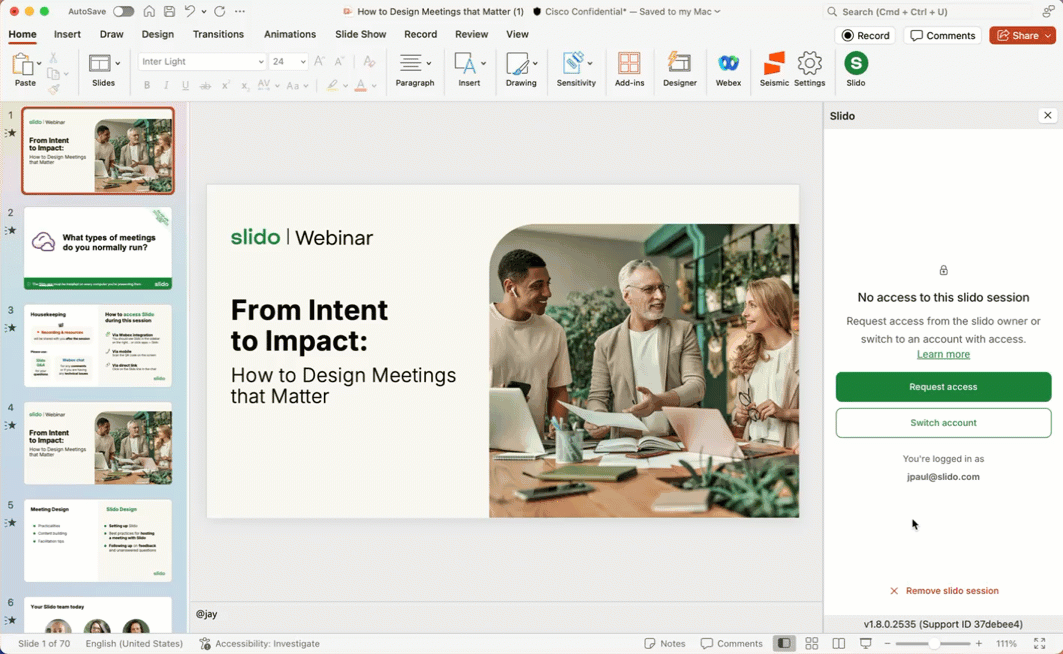The width and height of the screenshot is (1063, 654).
Task: Click the Cut scissors icon
Action: 54,59
